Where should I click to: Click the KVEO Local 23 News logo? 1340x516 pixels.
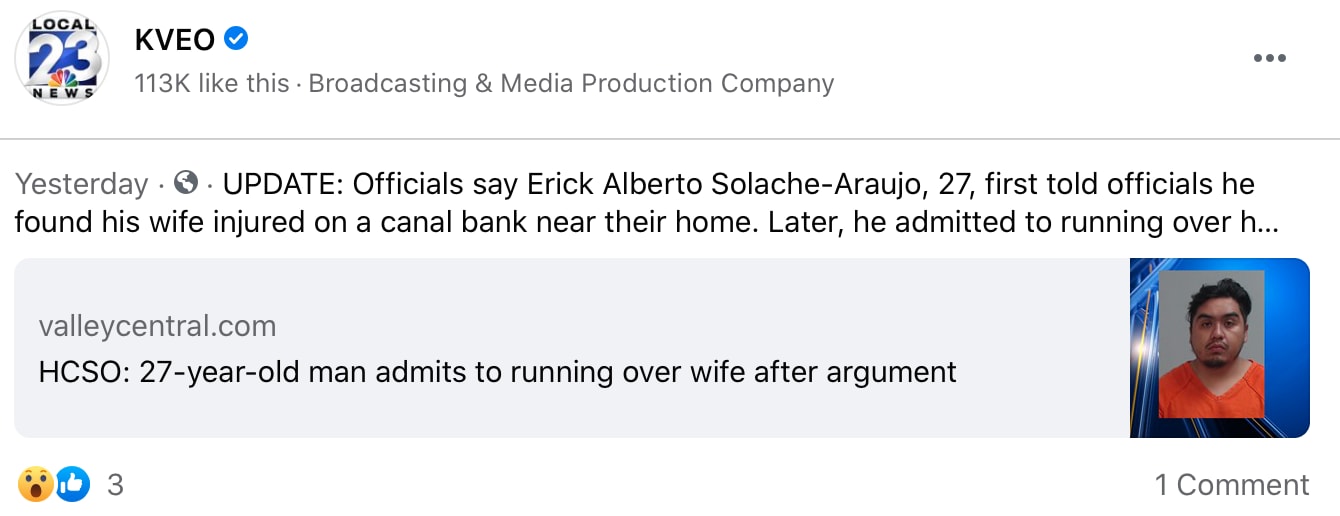[62, 60]
